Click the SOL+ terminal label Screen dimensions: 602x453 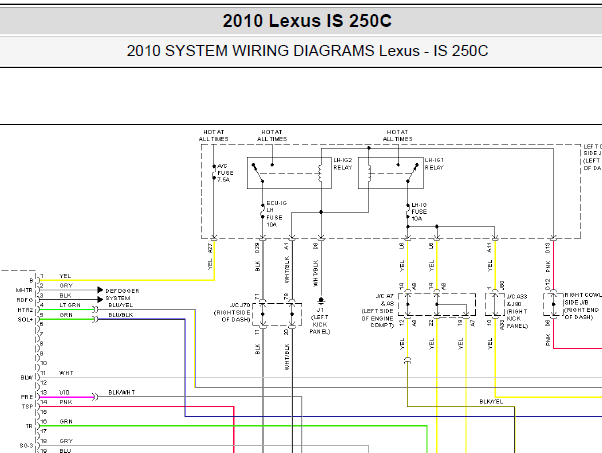pos(25,319)
